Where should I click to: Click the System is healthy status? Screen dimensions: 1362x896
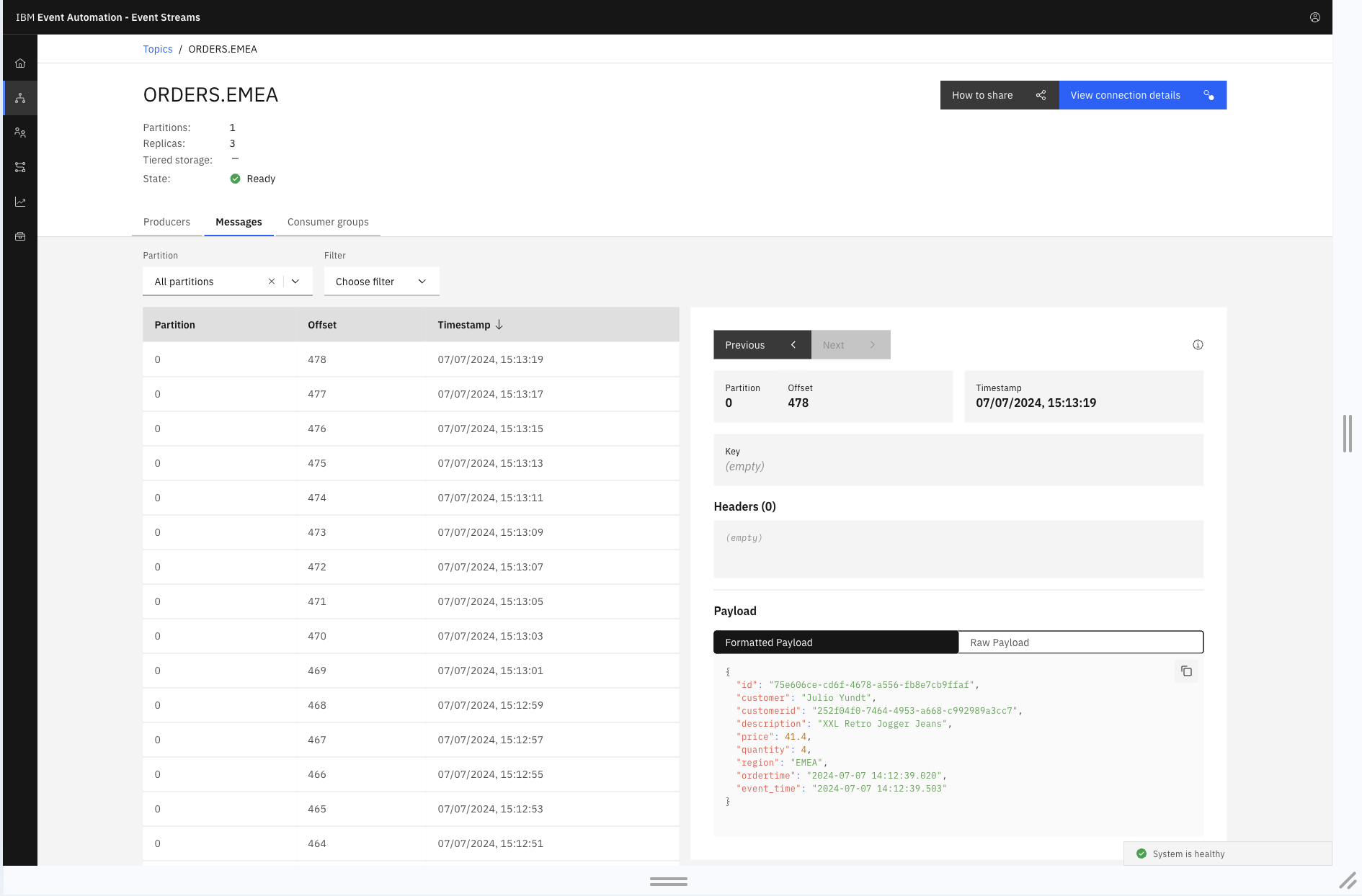1228,854
